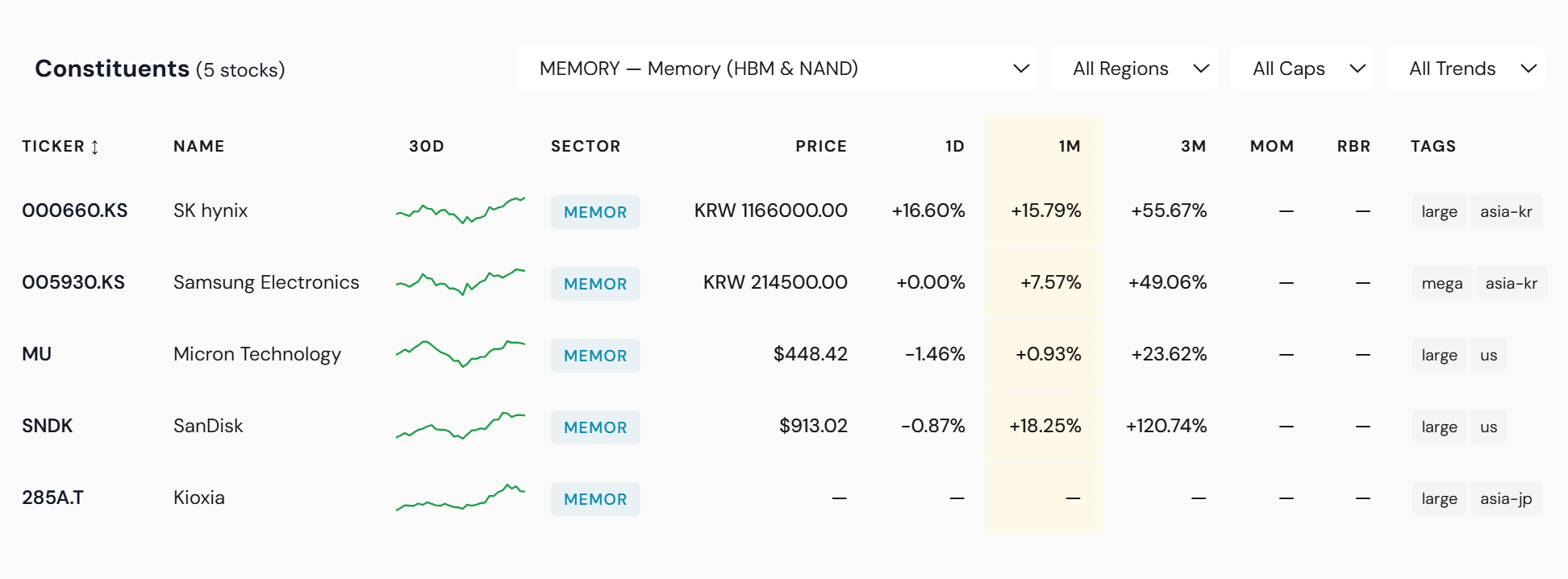Click the asia-jp tag on Kioxia row

coord(1506,498)
